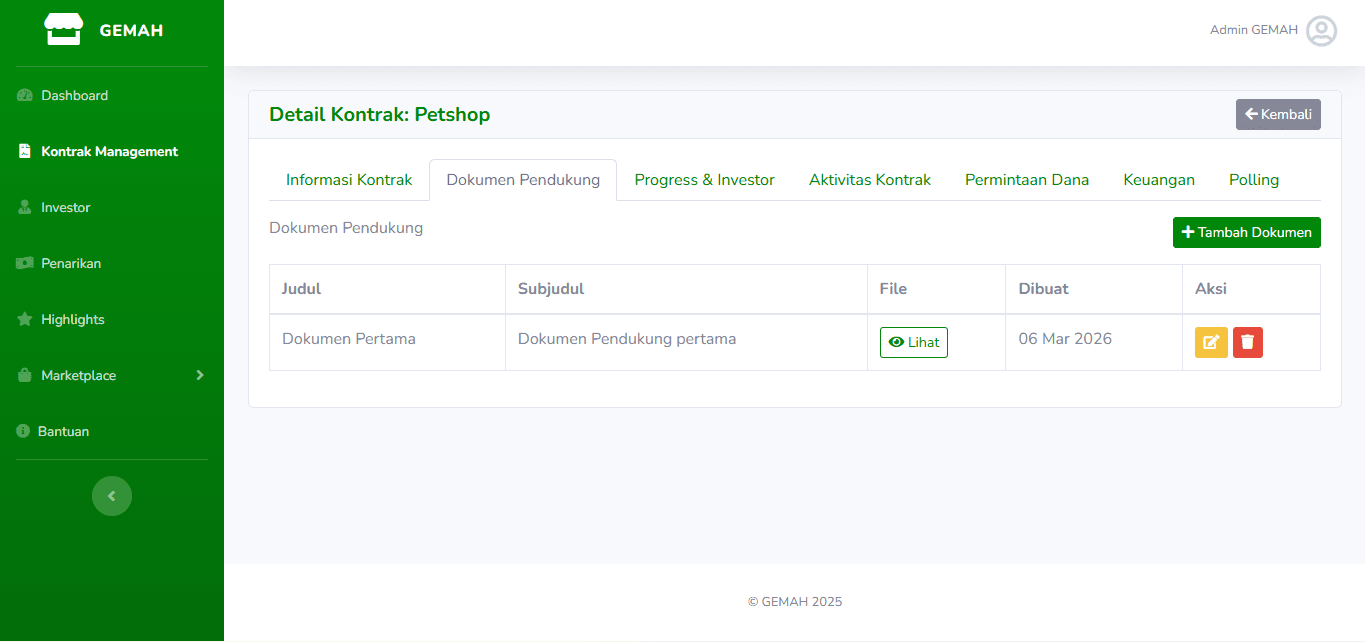The image size is (1365, 642).
Task: Edit the Dokumen Pertama row
Action: pos(1211,343)
